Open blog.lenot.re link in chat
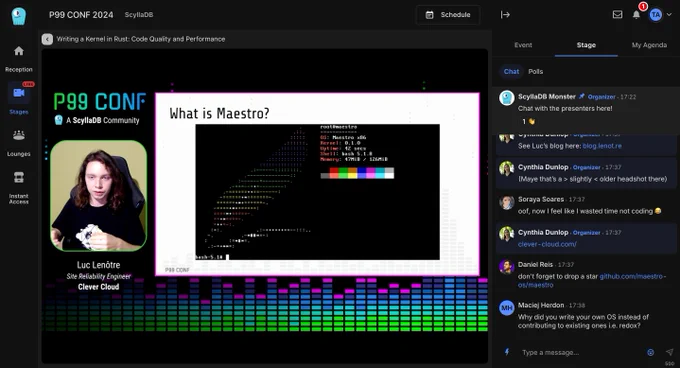680x368 pixels. (602, 146)
